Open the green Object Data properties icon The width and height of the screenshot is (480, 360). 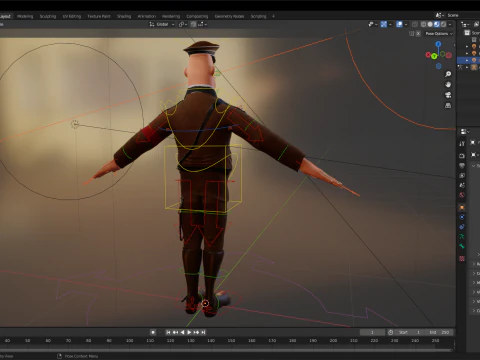click(462, 237)
